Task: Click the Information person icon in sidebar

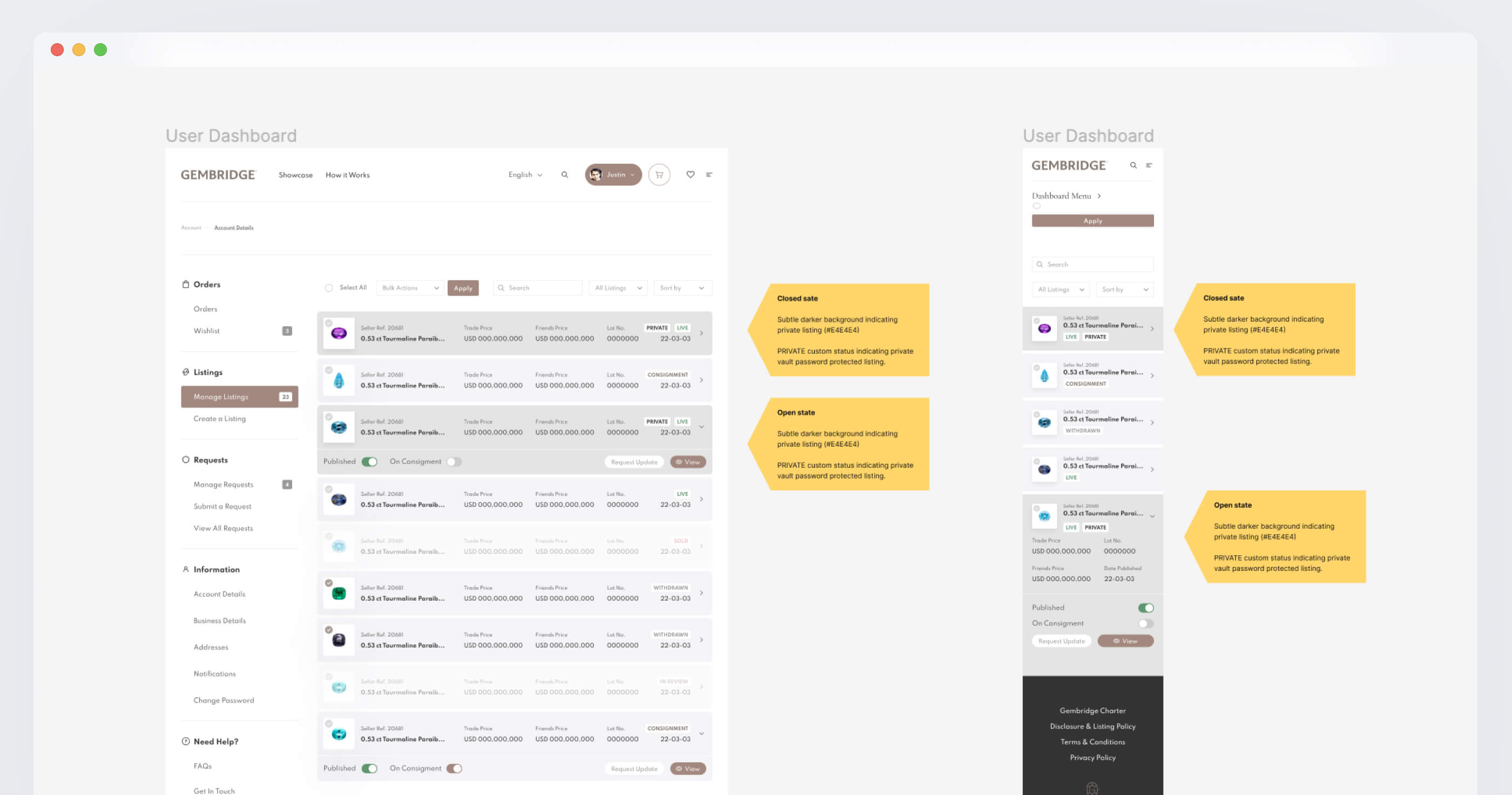Action: pyautogui.click(x=185, y=569)
